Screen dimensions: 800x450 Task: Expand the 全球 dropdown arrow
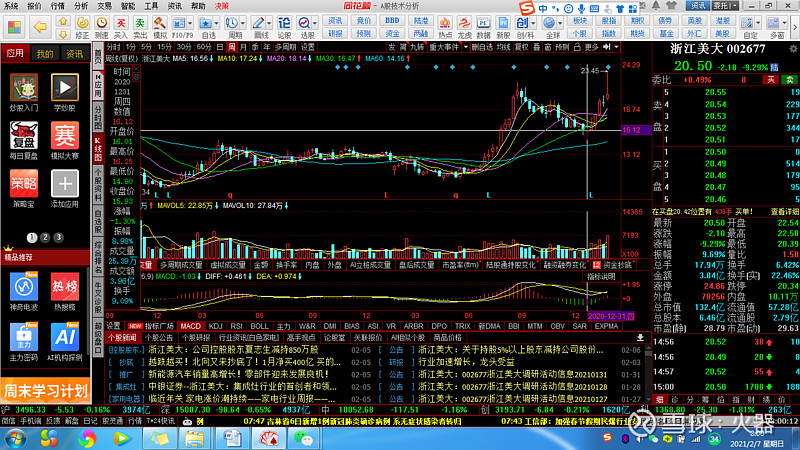[560, 23]
